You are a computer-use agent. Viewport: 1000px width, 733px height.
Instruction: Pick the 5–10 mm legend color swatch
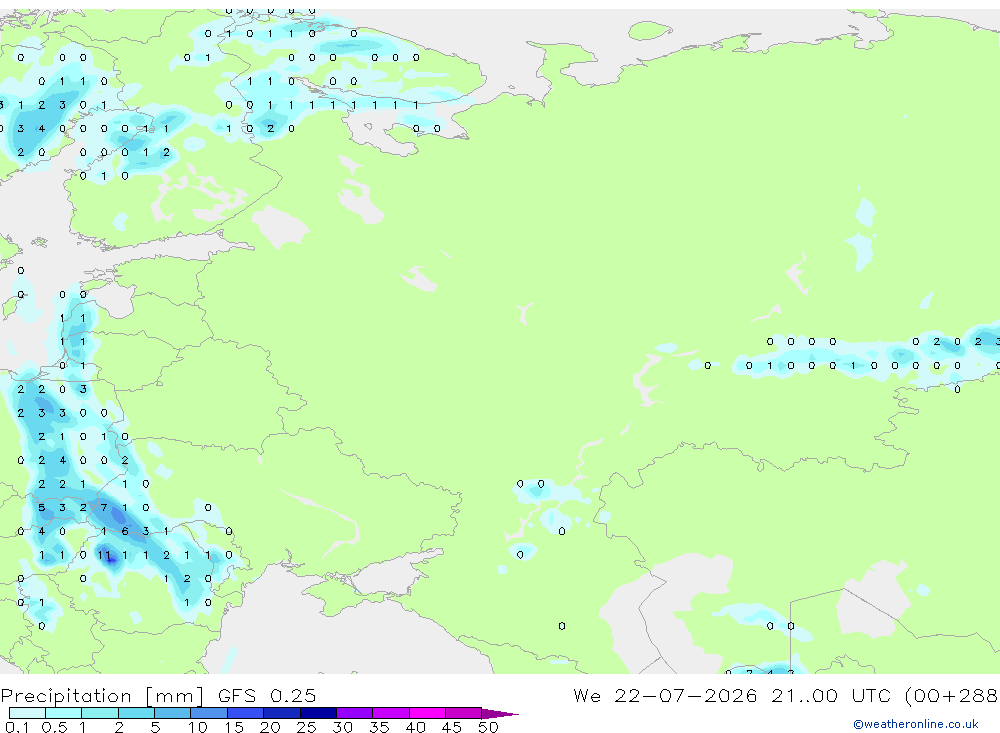click(x=173, y=713)
